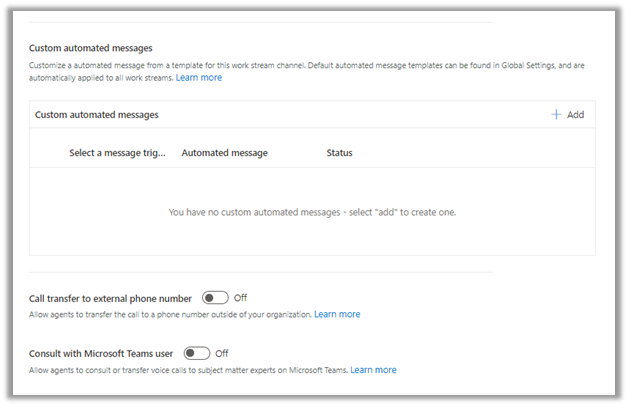Screen dimensions: 628x406
Task: Click the no custom automated messages notice
Action: click(312, 212)
